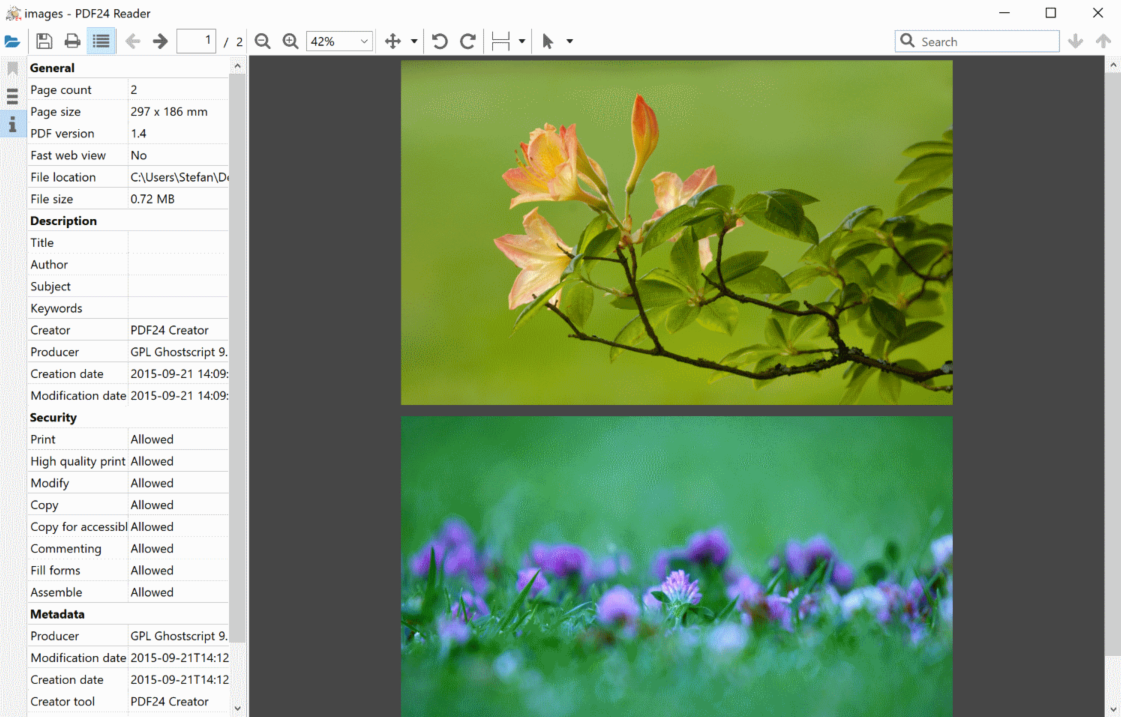Go to the next page arrow

coord(160,41)
